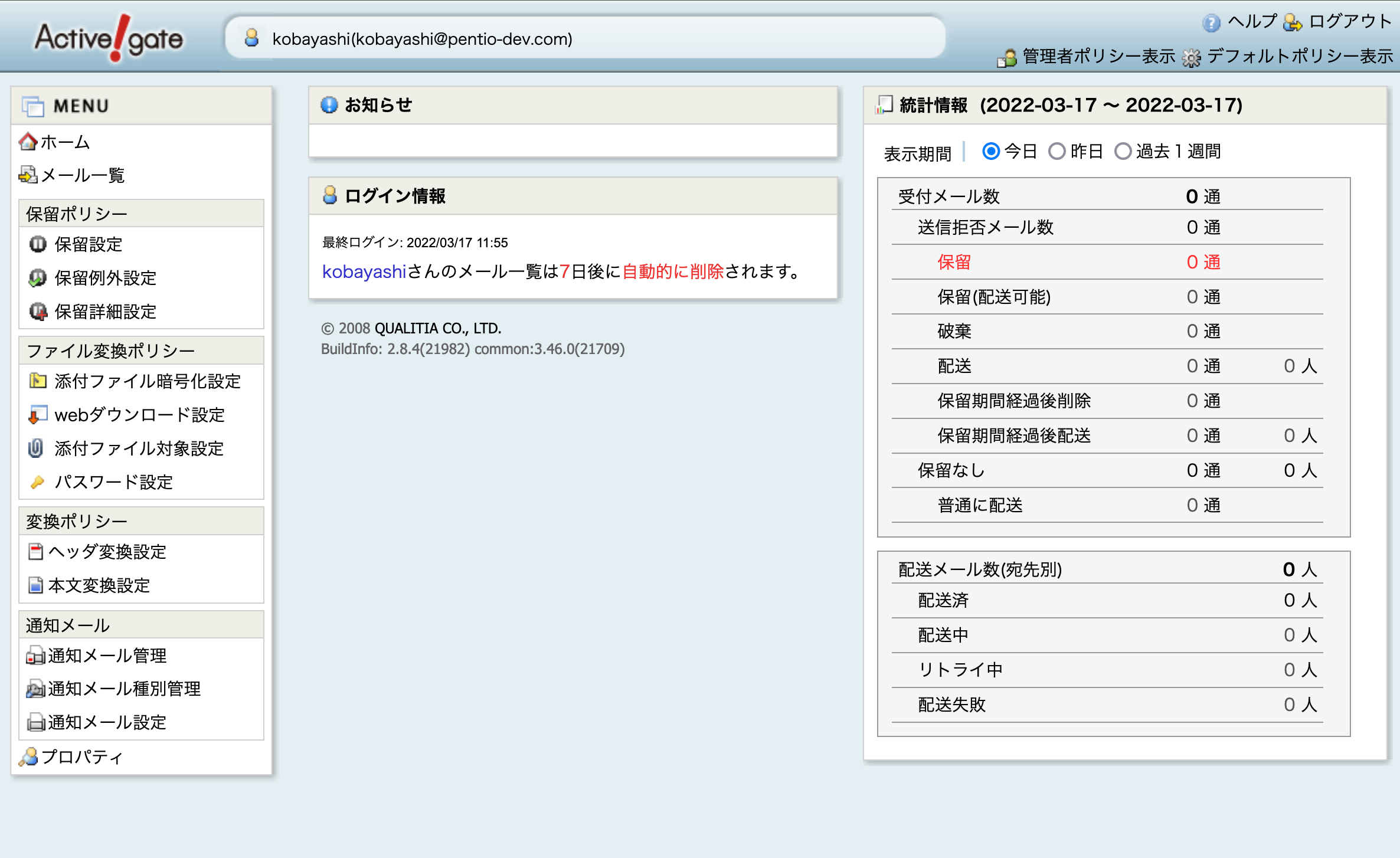Click the Active!gate logo
This screenshot has height=858, width=1400.
(109, 38)
